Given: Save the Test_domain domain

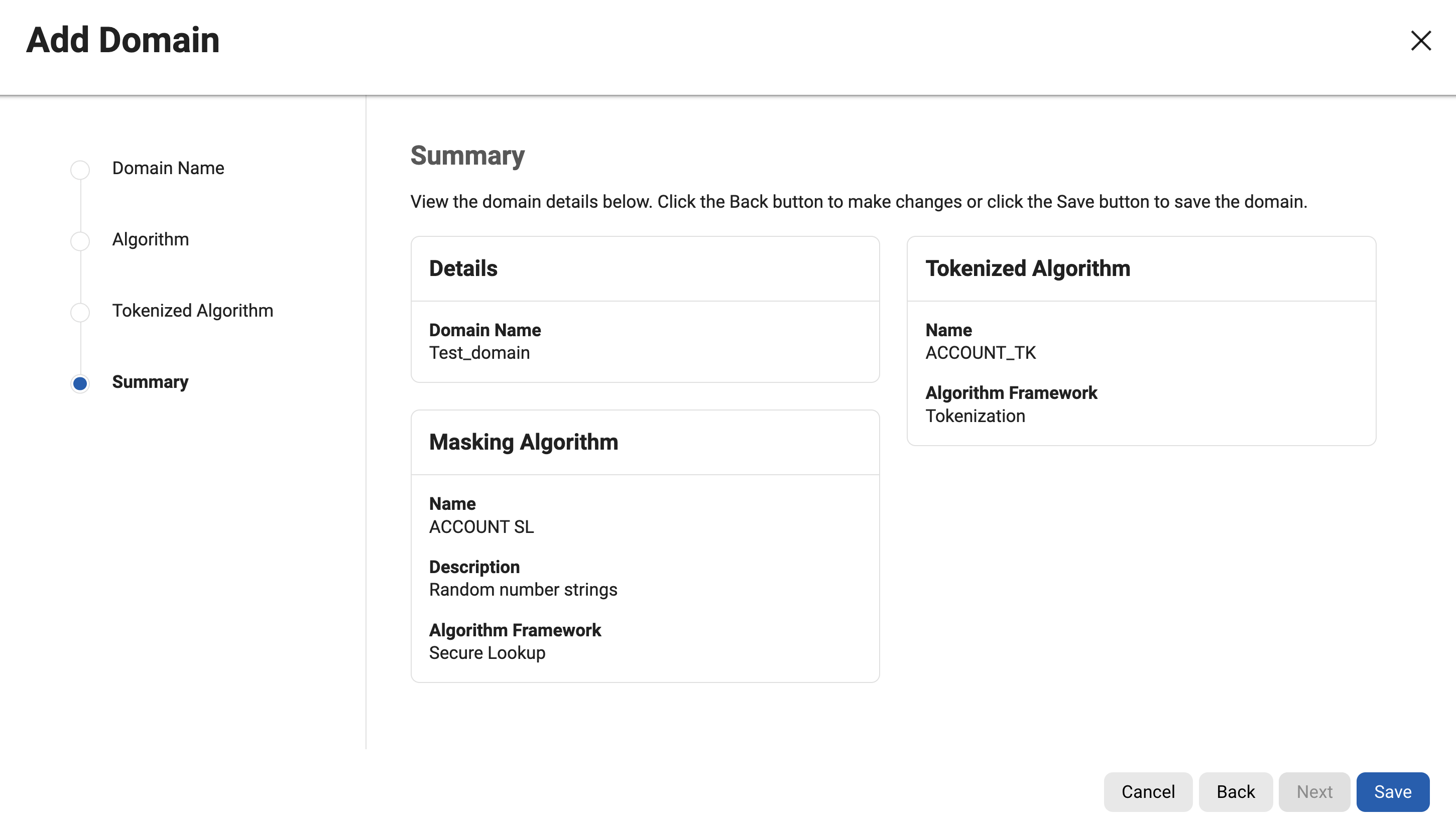Looking at the screenshot, I should click(x=1393, y=792).
